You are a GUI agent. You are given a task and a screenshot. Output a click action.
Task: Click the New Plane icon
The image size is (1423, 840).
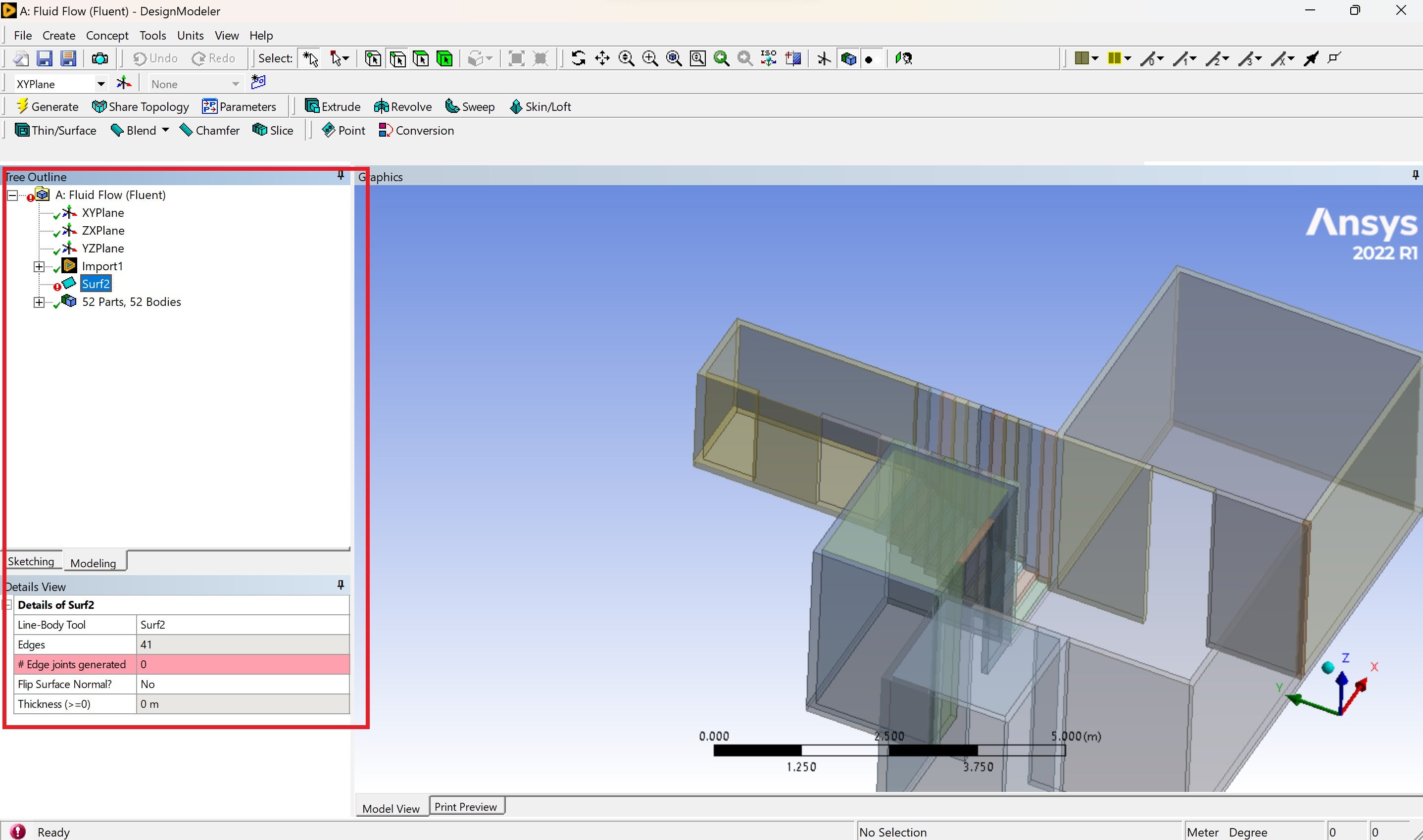[x=123, y=83]
